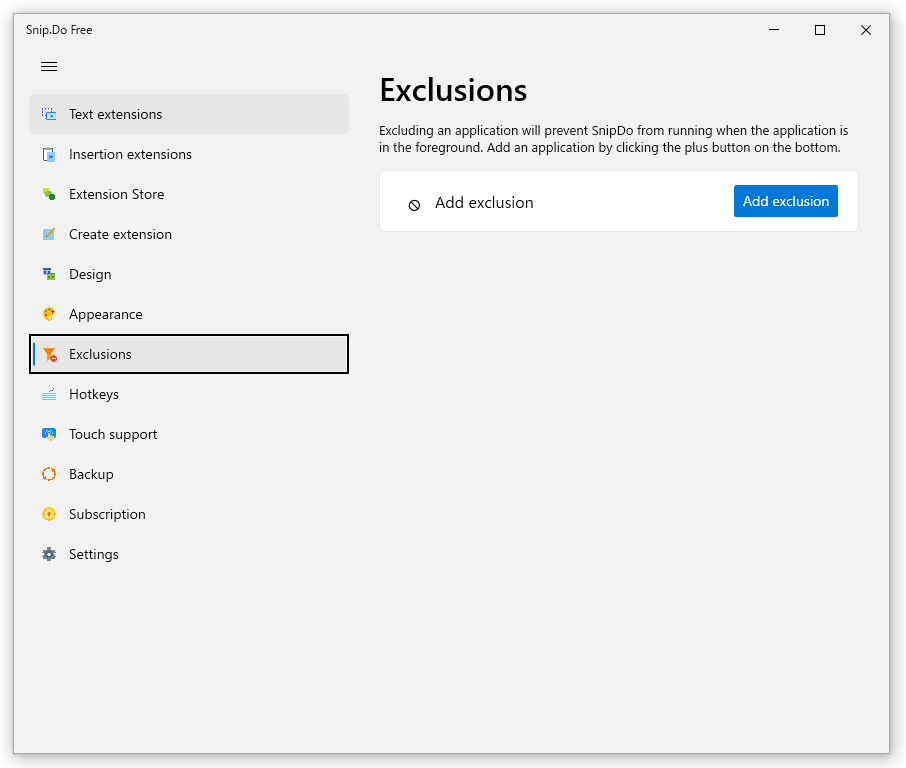Click the Hotkeys keyboard icon
This screenshot has height=768, width=906.
click(49, 394)
